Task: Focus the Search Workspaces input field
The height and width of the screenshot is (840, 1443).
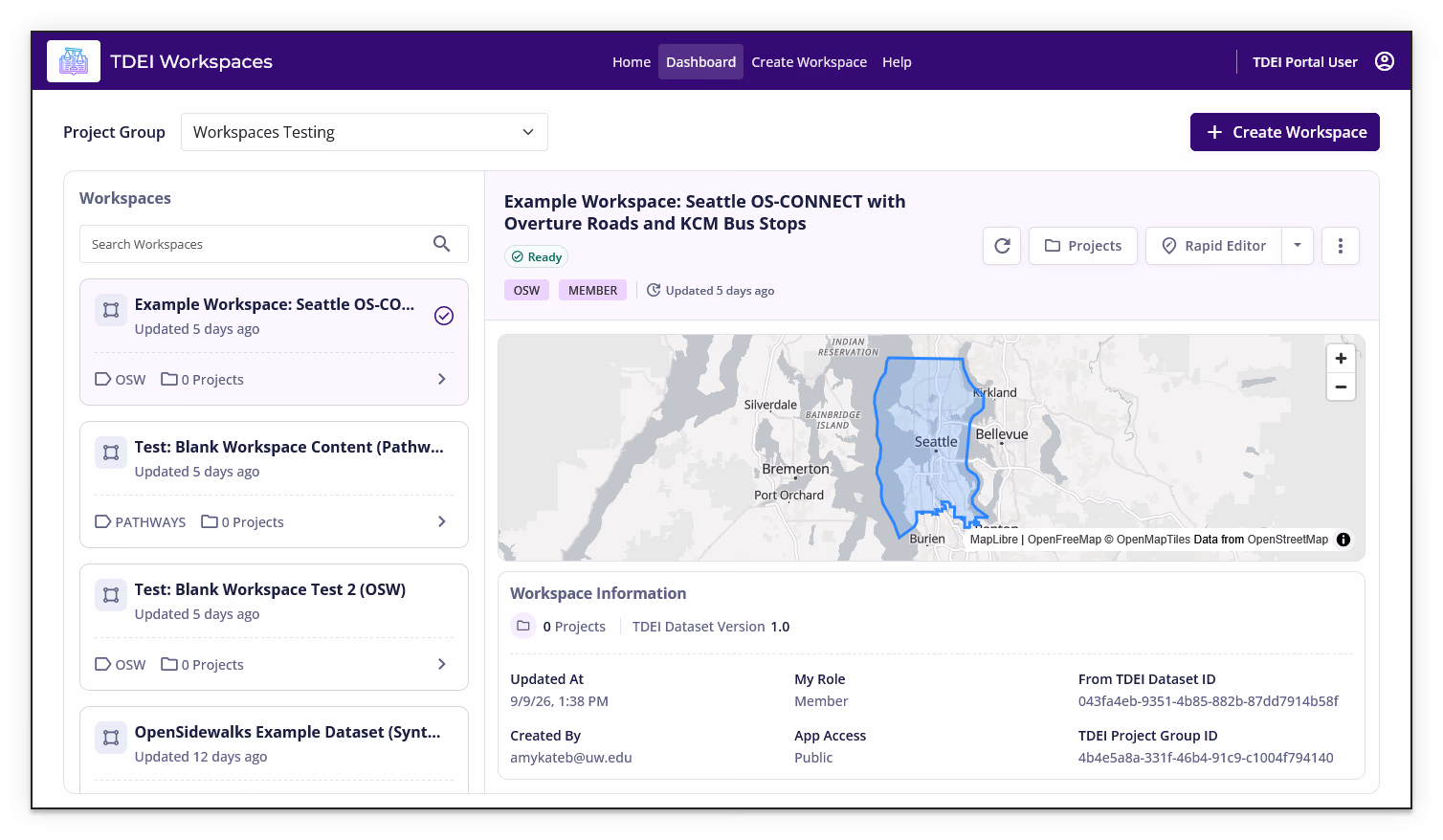Action: tap(274, 244)
